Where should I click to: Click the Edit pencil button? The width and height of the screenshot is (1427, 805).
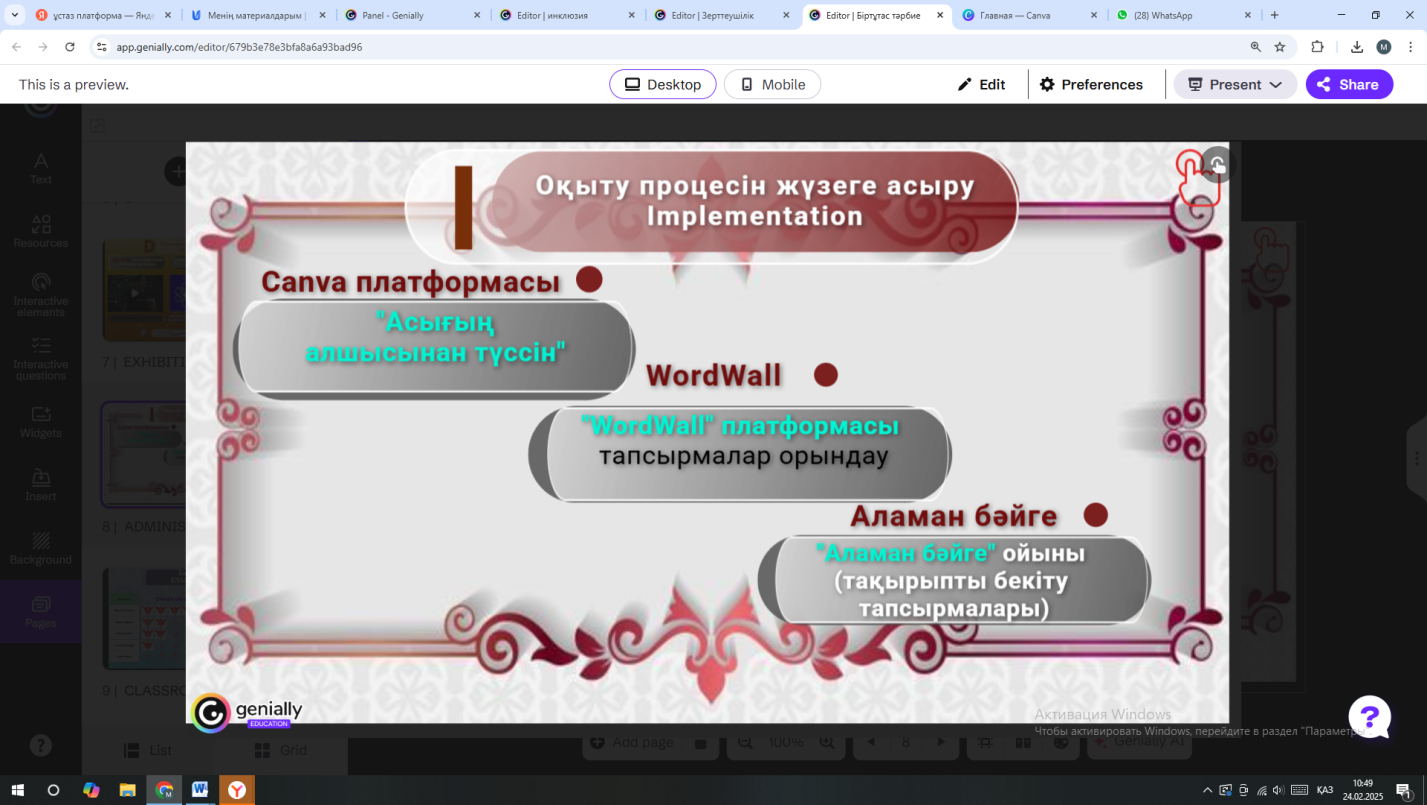click(x=981, y=85)
